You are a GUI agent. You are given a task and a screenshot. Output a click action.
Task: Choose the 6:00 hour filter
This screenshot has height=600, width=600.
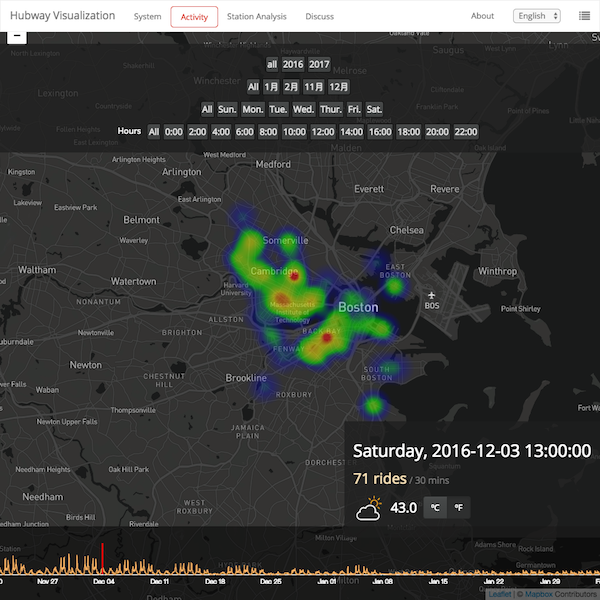(x=245, y=132)
